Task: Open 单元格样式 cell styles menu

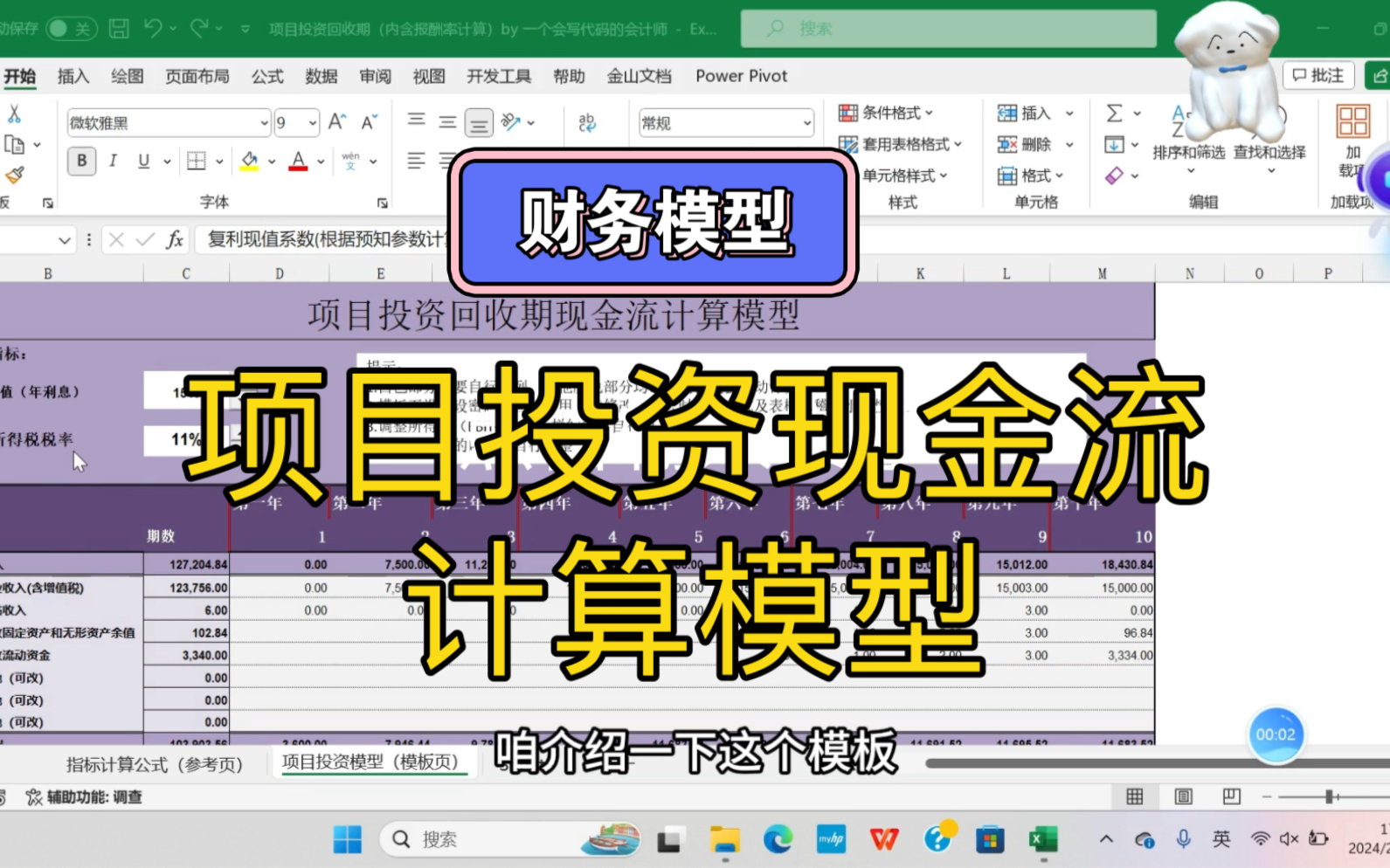Action: tap(905, 176)
